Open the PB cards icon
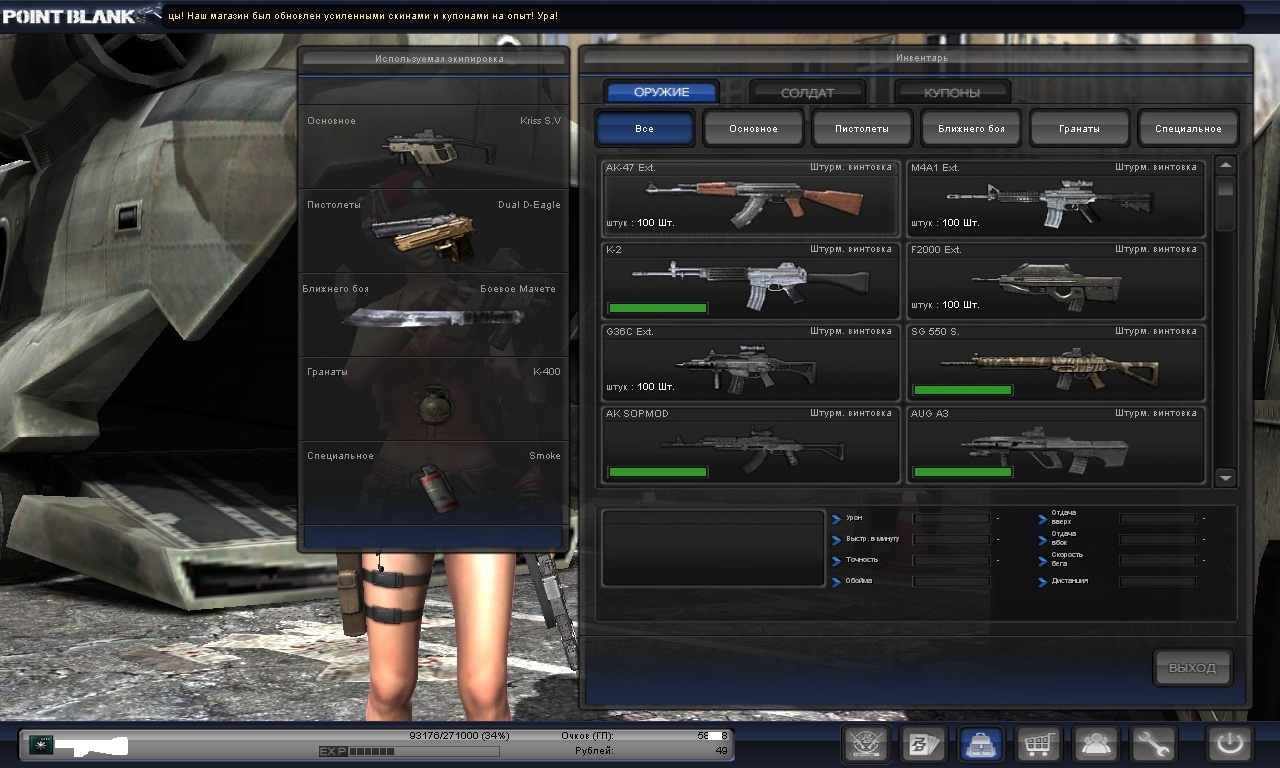1280x768 pixels. (x=924, y=744)
